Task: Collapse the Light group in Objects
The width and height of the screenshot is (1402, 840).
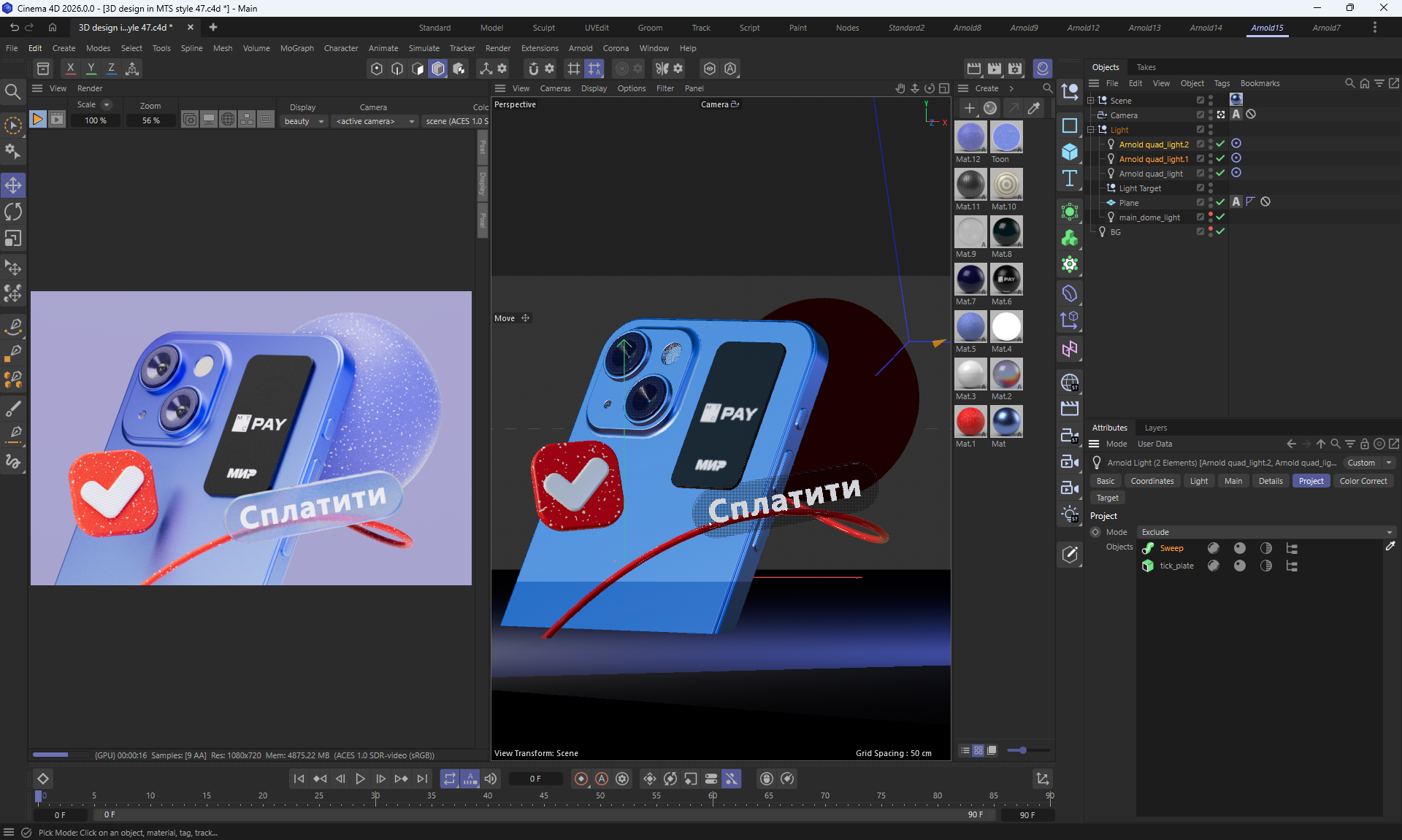Action: [x=1091, y=129]
